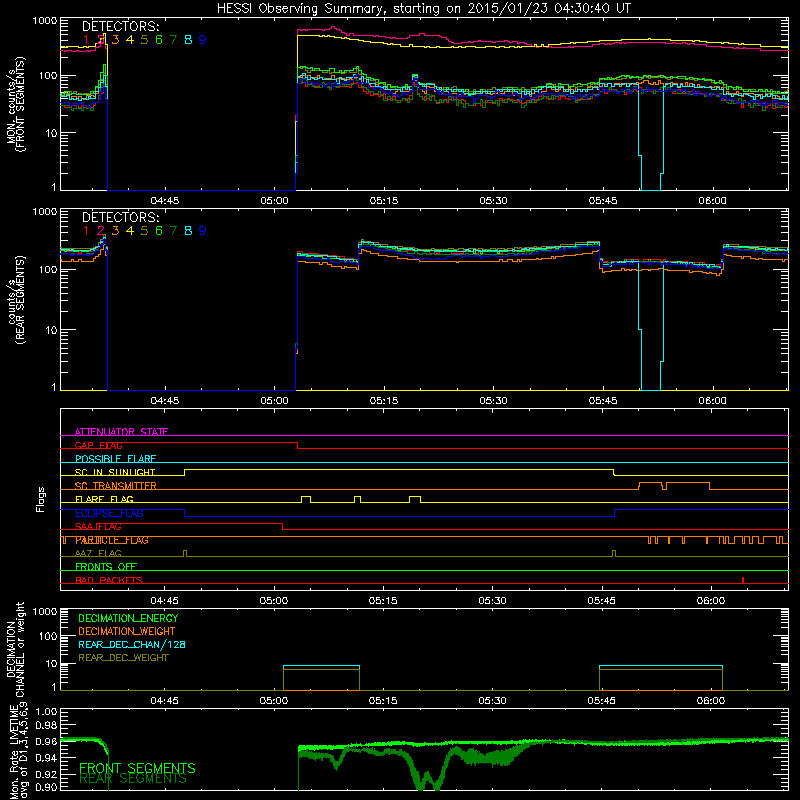Click the ATTENUATOR STATE flag label
Screen dimensions: 800x800
[121, 432]
